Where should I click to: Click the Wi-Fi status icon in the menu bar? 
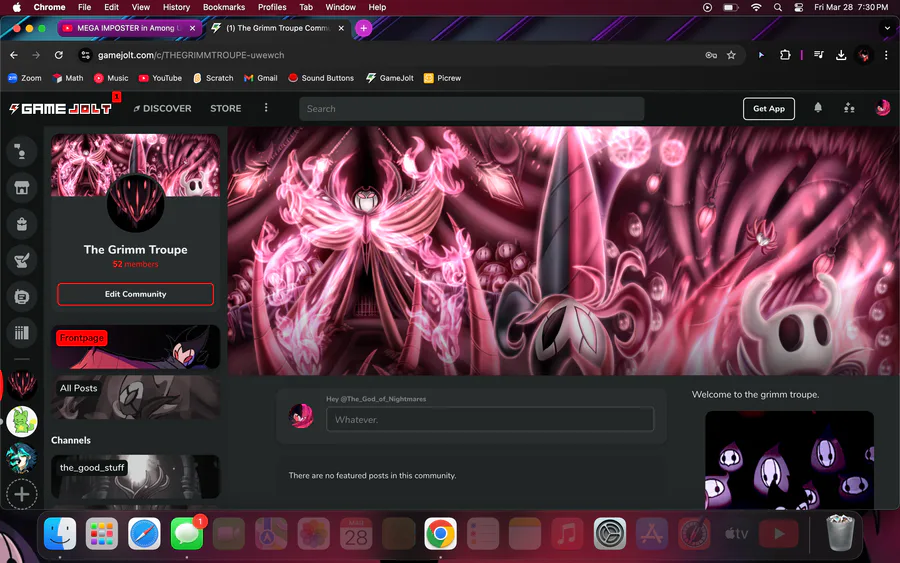coord(756,7)
